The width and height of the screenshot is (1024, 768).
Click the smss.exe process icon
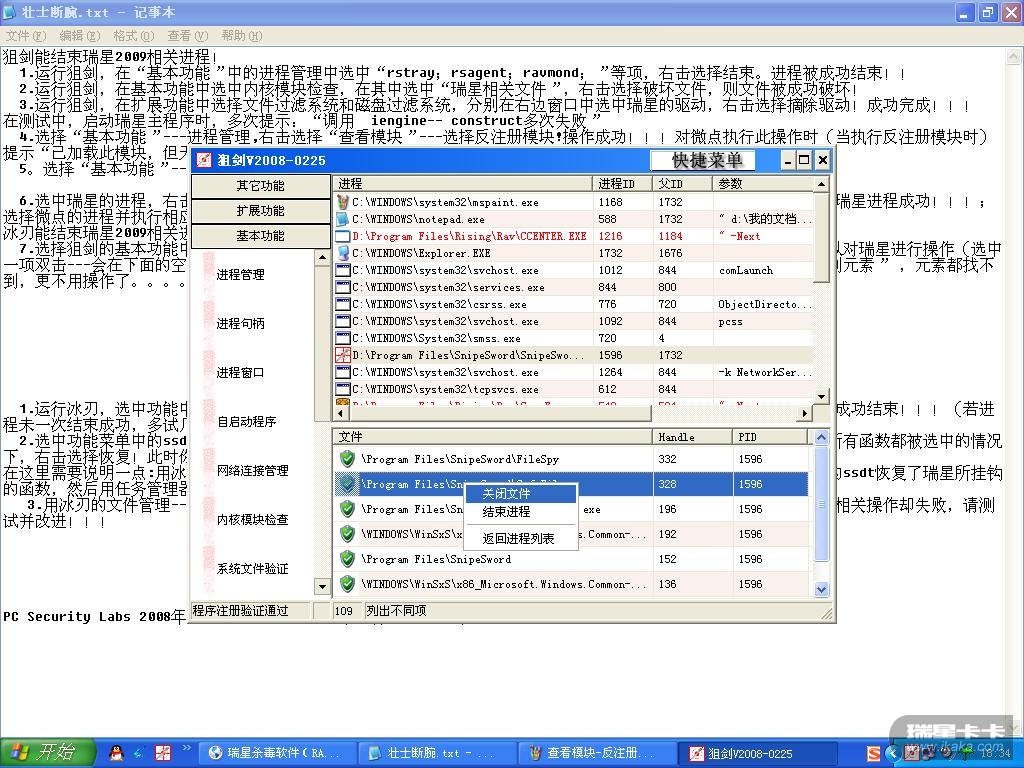point(343,338)
